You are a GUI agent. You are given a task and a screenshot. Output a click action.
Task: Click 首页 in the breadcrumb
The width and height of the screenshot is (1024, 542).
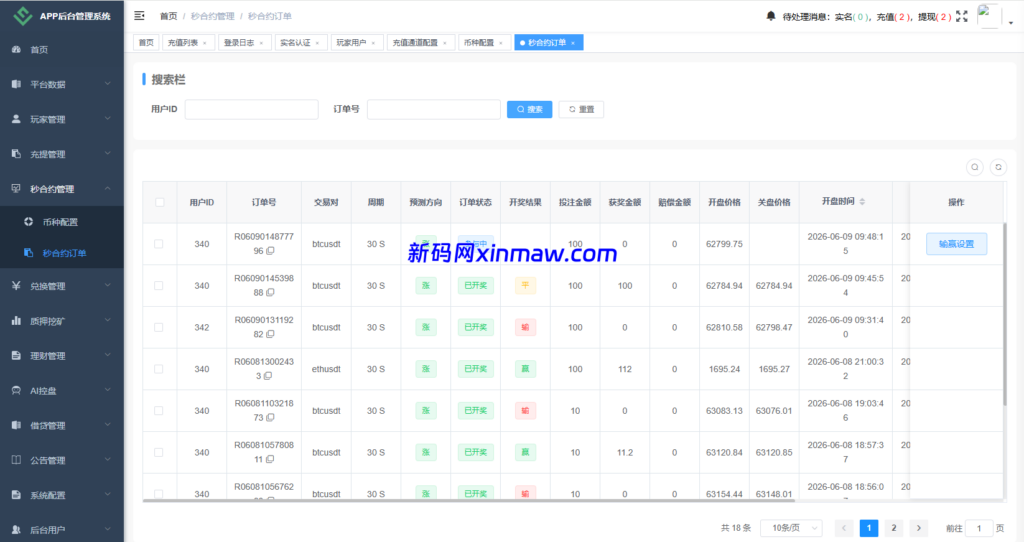pos(168,16)
